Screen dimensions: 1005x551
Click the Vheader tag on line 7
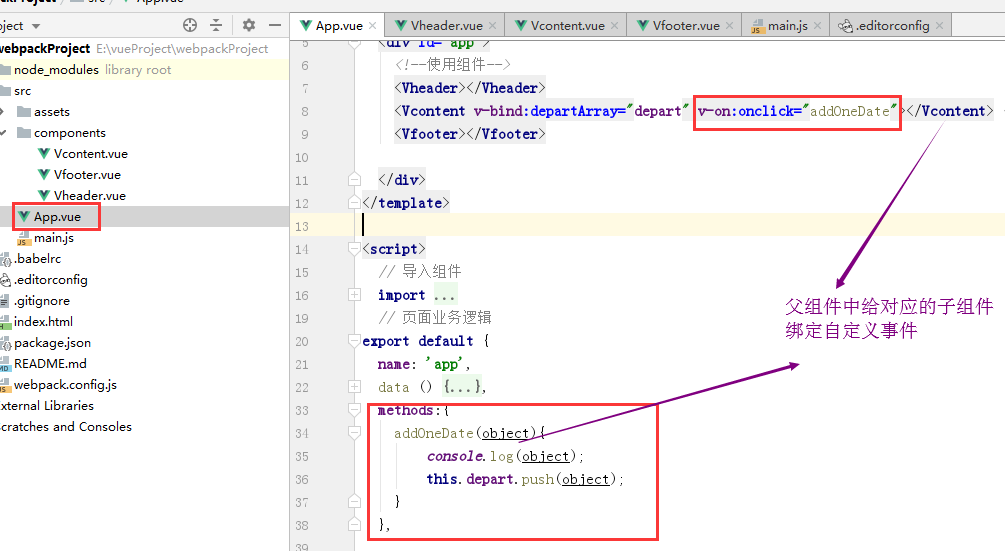click(470, 88)
